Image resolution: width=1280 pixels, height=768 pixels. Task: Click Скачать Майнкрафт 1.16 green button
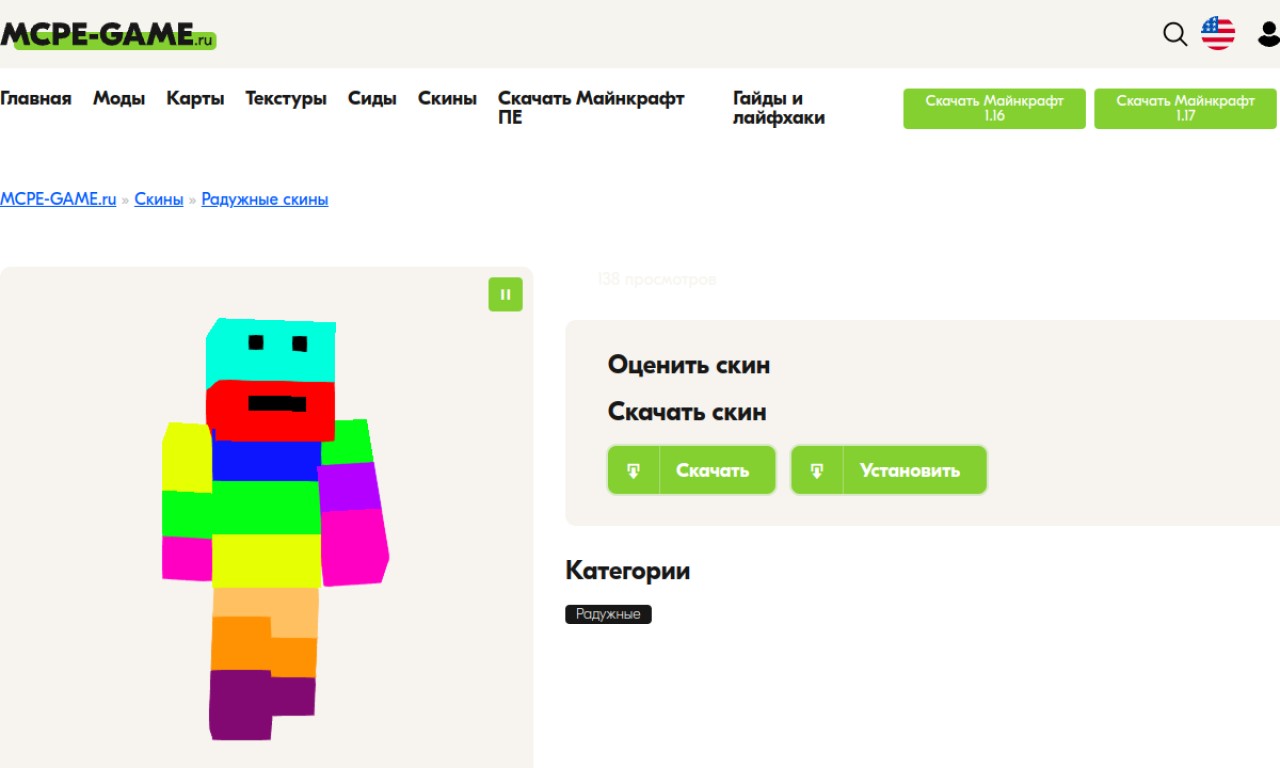pyautogui.click(x=994, y=108)
